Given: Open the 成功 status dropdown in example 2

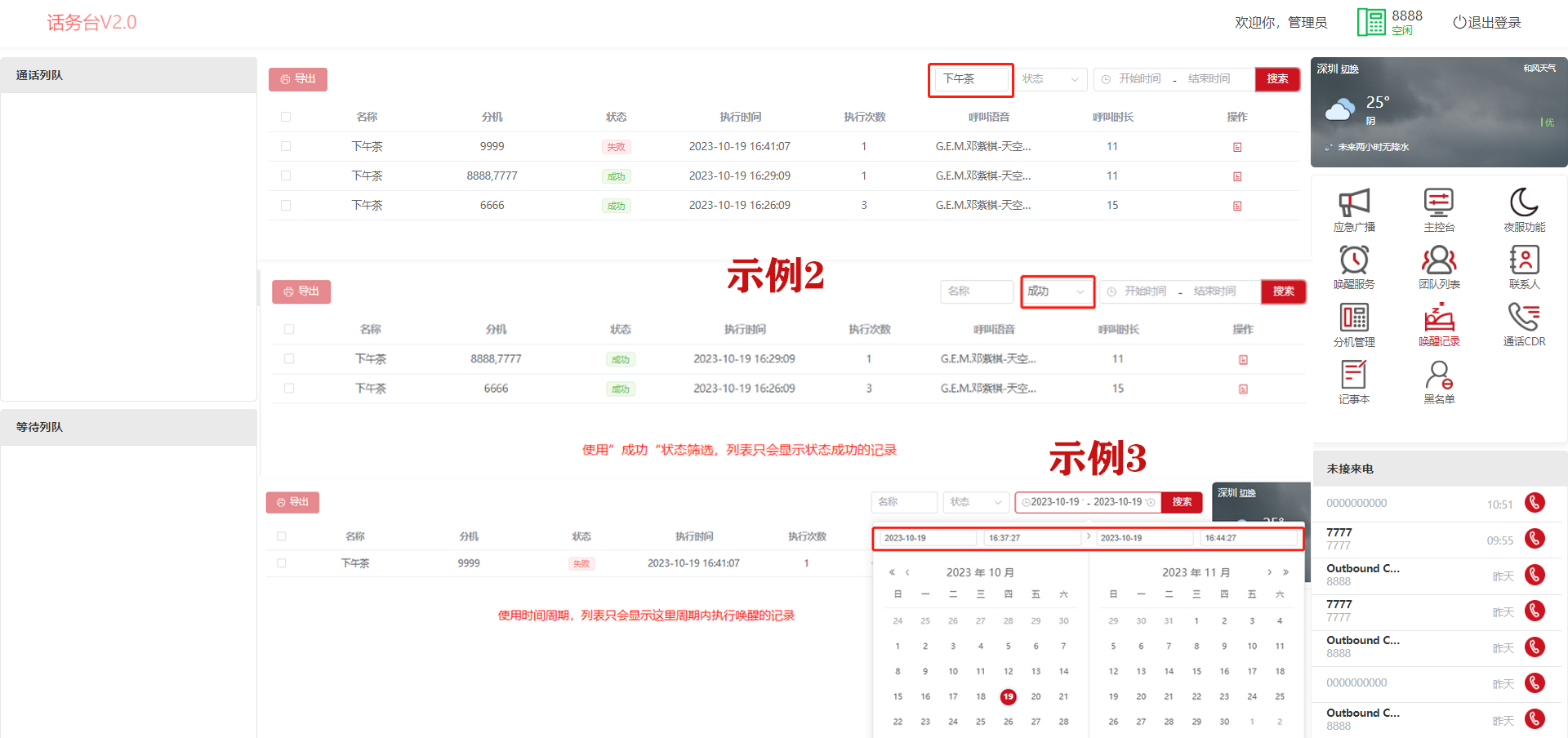Looking at the screenshot, I should (x=1057, y=291).
